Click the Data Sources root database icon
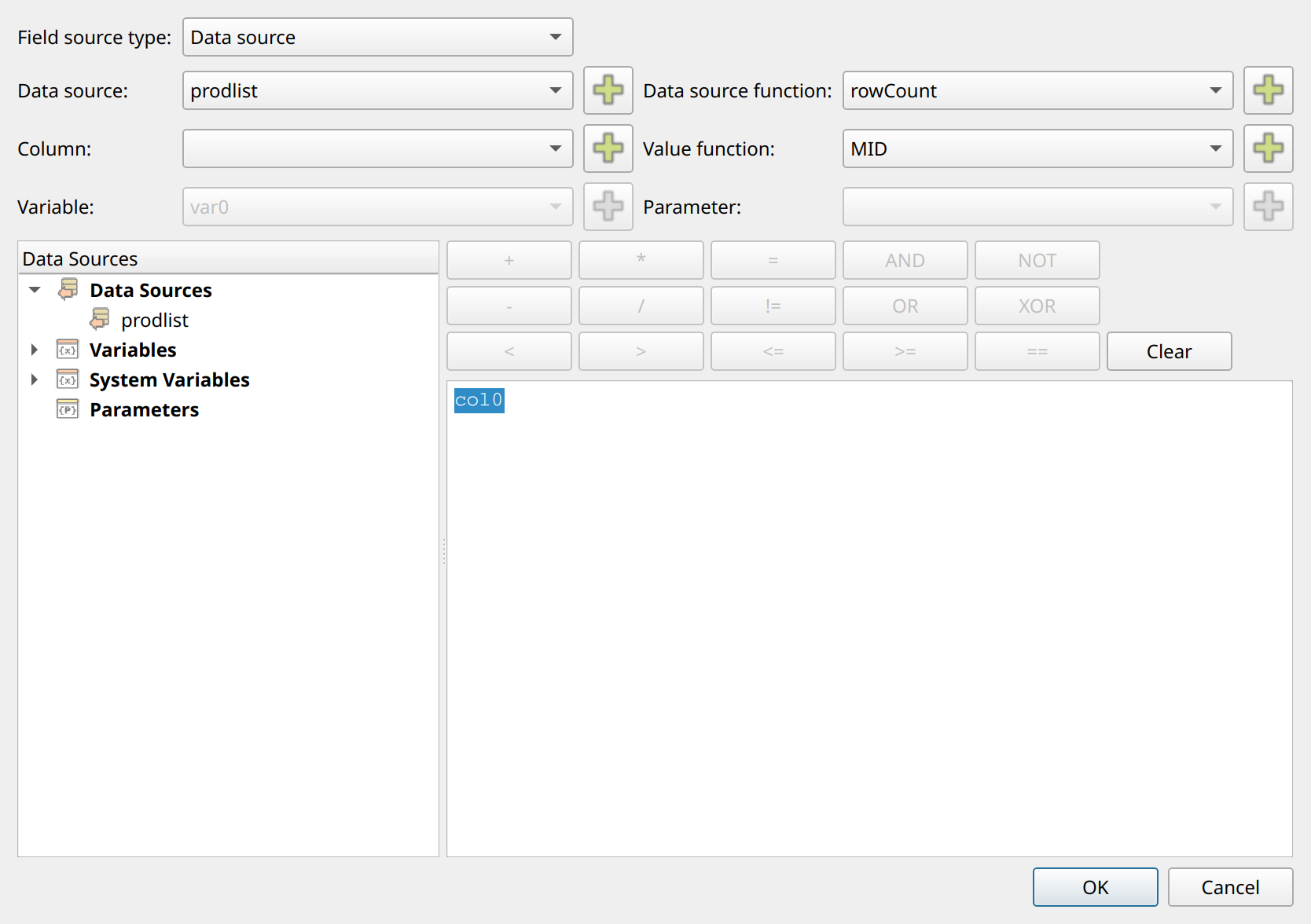 [68, 290]
